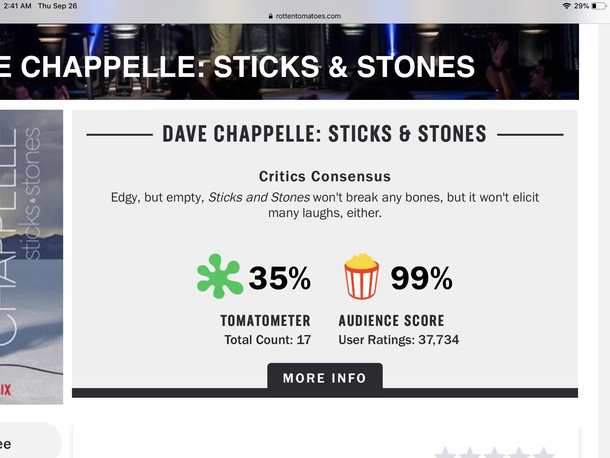Viewport: 610px width, 458px height.
Task: Click the popcorn bucket audience icon
Action: pyautogui.click(x=361, y=276)
